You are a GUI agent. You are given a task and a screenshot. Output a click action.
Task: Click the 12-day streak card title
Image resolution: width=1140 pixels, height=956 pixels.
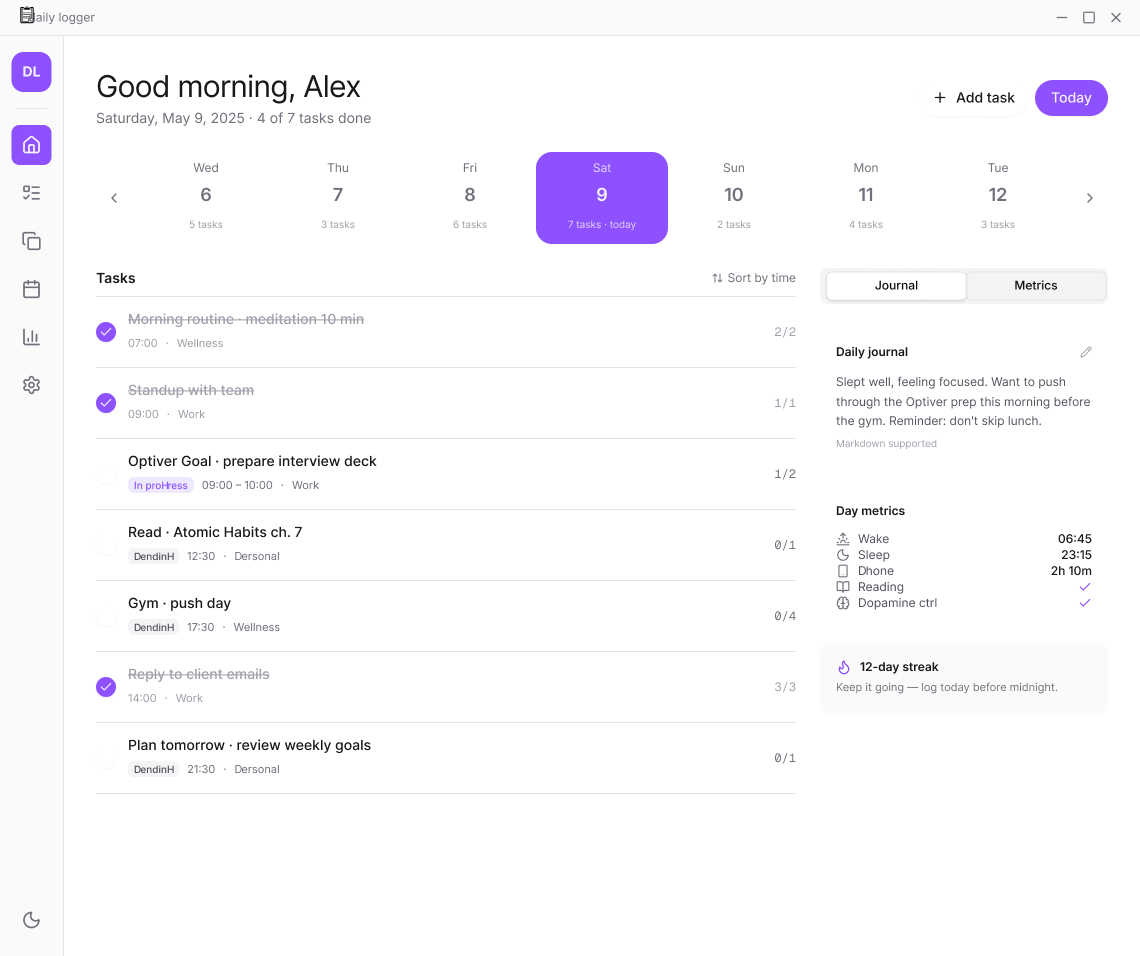coord(899,667)
